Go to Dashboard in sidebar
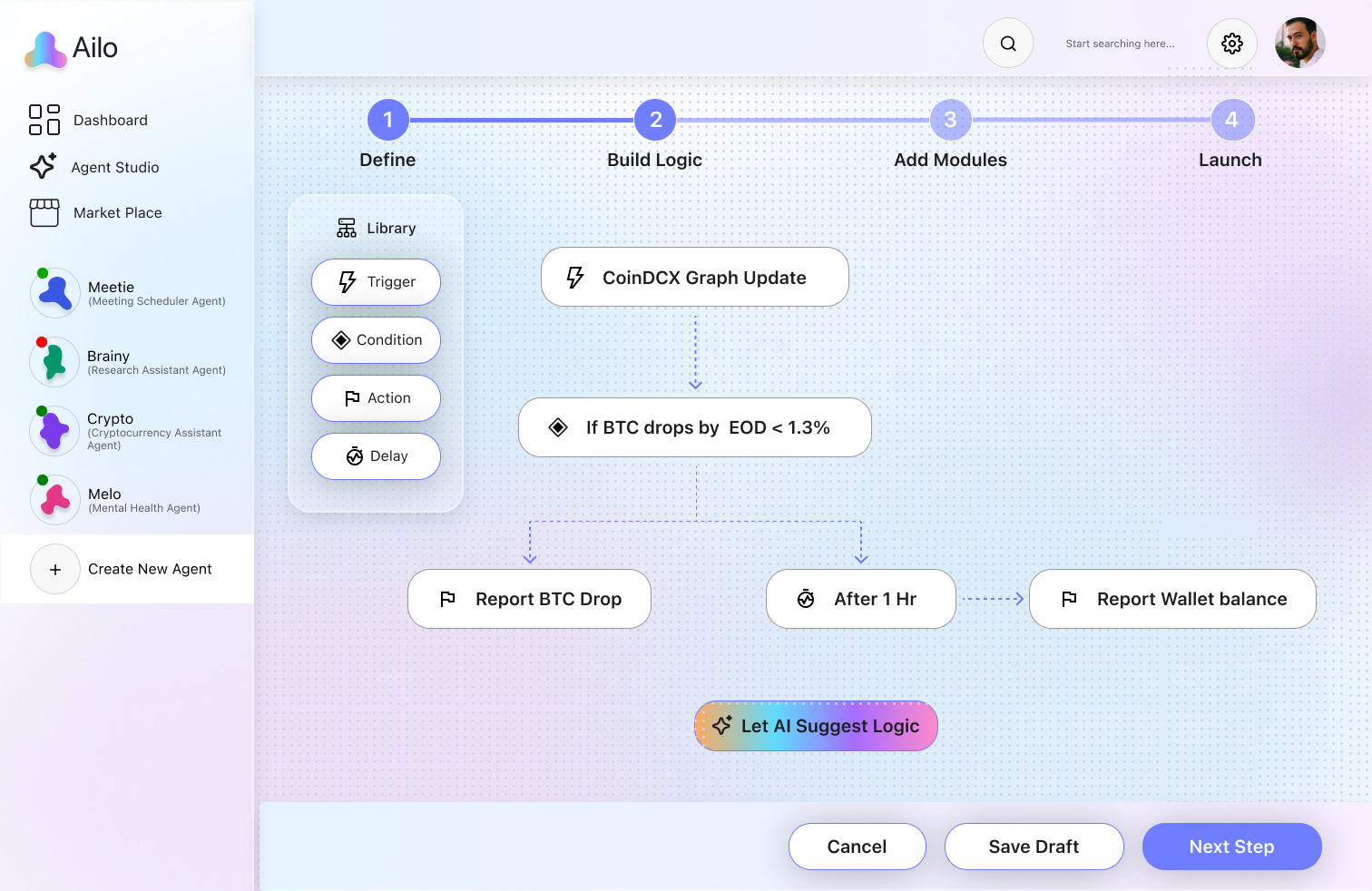Screen dimensions: 1372x891 110,120
